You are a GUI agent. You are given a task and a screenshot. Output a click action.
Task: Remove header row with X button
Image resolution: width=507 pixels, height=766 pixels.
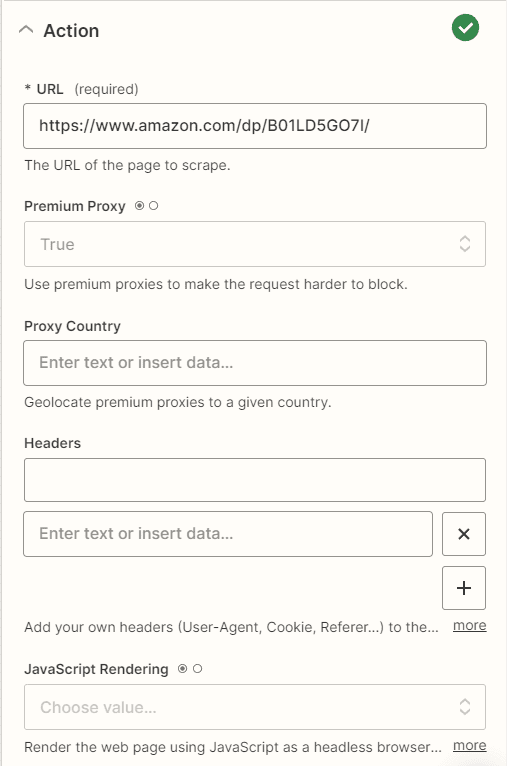click(464, 534)
